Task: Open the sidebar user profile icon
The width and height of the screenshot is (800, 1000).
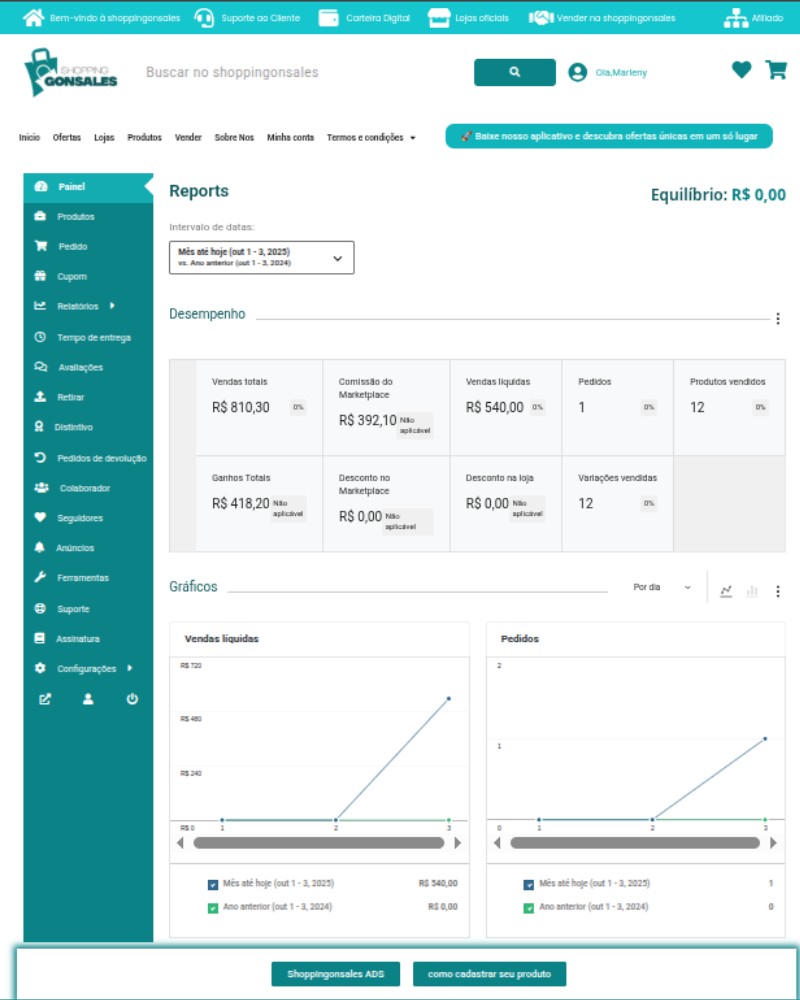Action: tap(88, 699)
